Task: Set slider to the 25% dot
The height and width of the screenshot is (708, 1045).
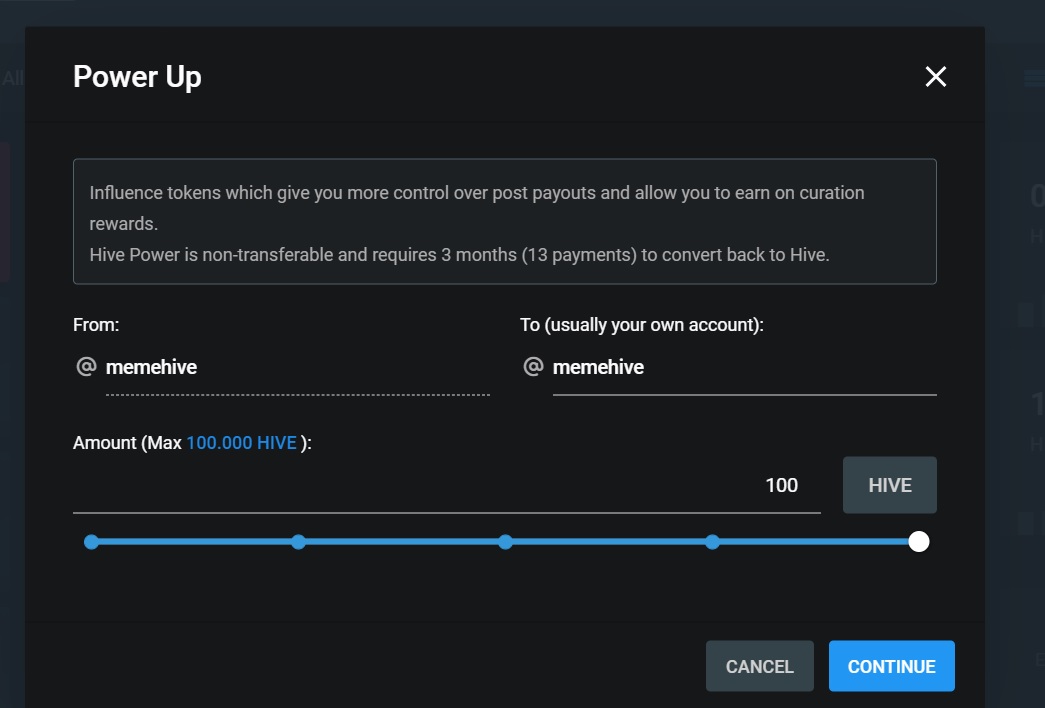Action: (x=299, y=542)
